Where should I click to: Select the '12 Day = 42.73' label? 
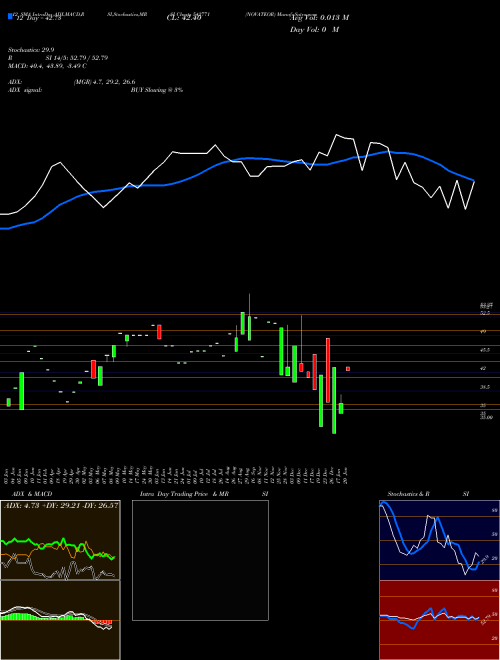[x=39, y=18]
